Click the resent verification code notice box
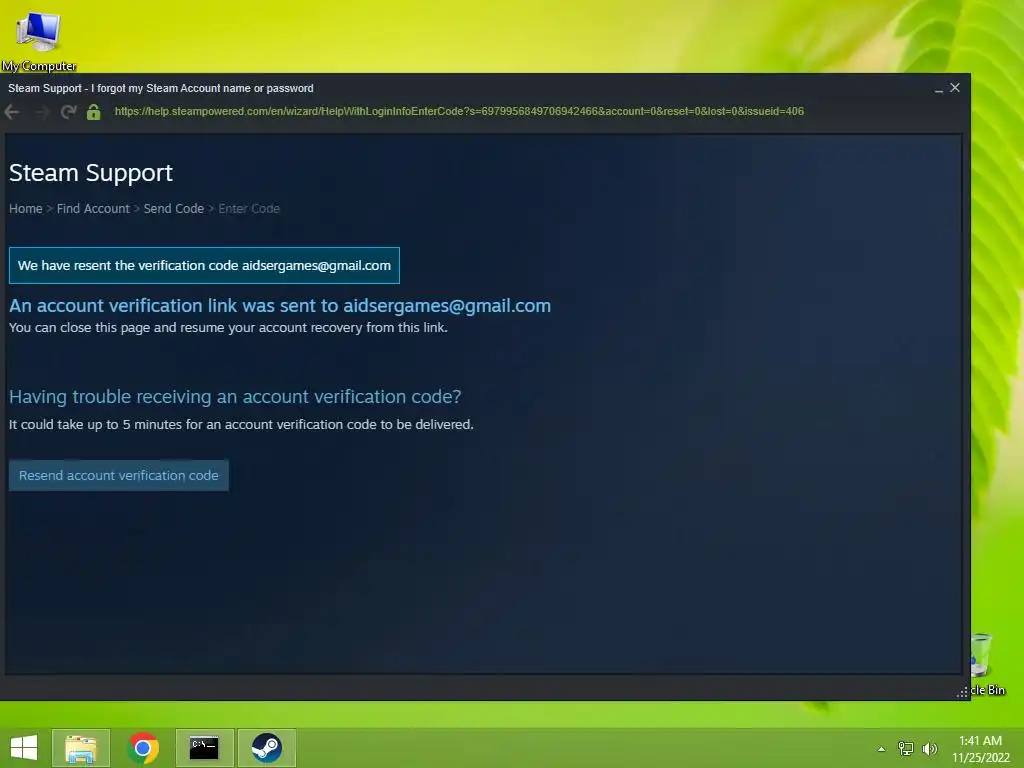1024x768 pixels. pyautogui.click(x=204, y=265)
